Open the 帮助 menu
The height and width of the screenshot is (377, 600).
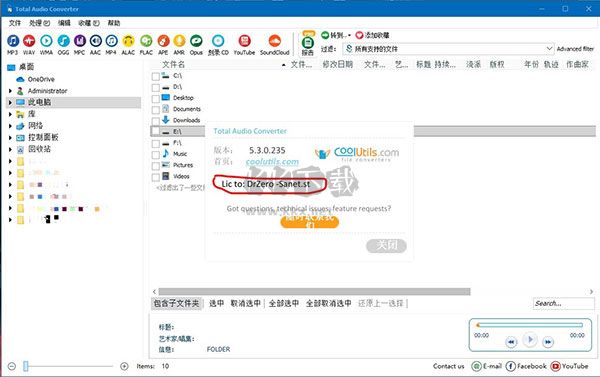(x=114, y=23)
